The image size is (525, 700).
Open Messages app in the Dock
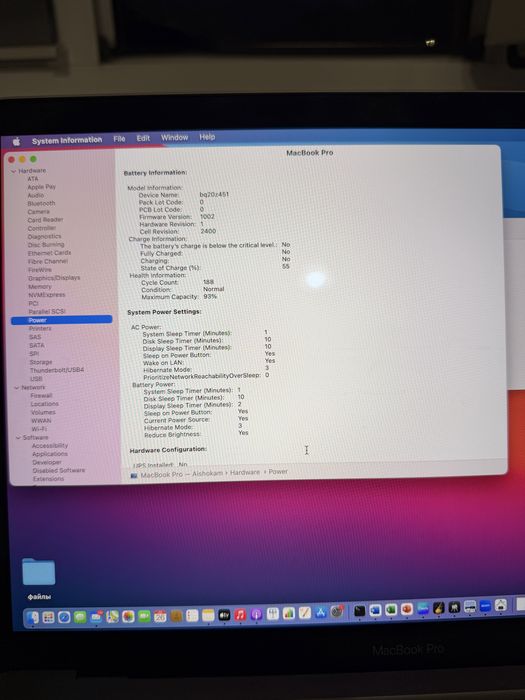80,617
